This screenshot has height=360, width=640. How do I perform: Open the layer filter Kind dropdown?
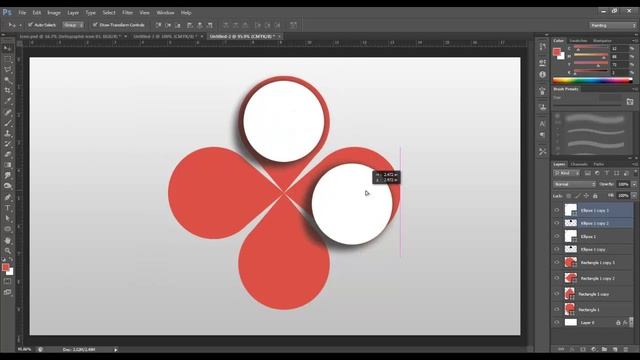coord(567,173)
